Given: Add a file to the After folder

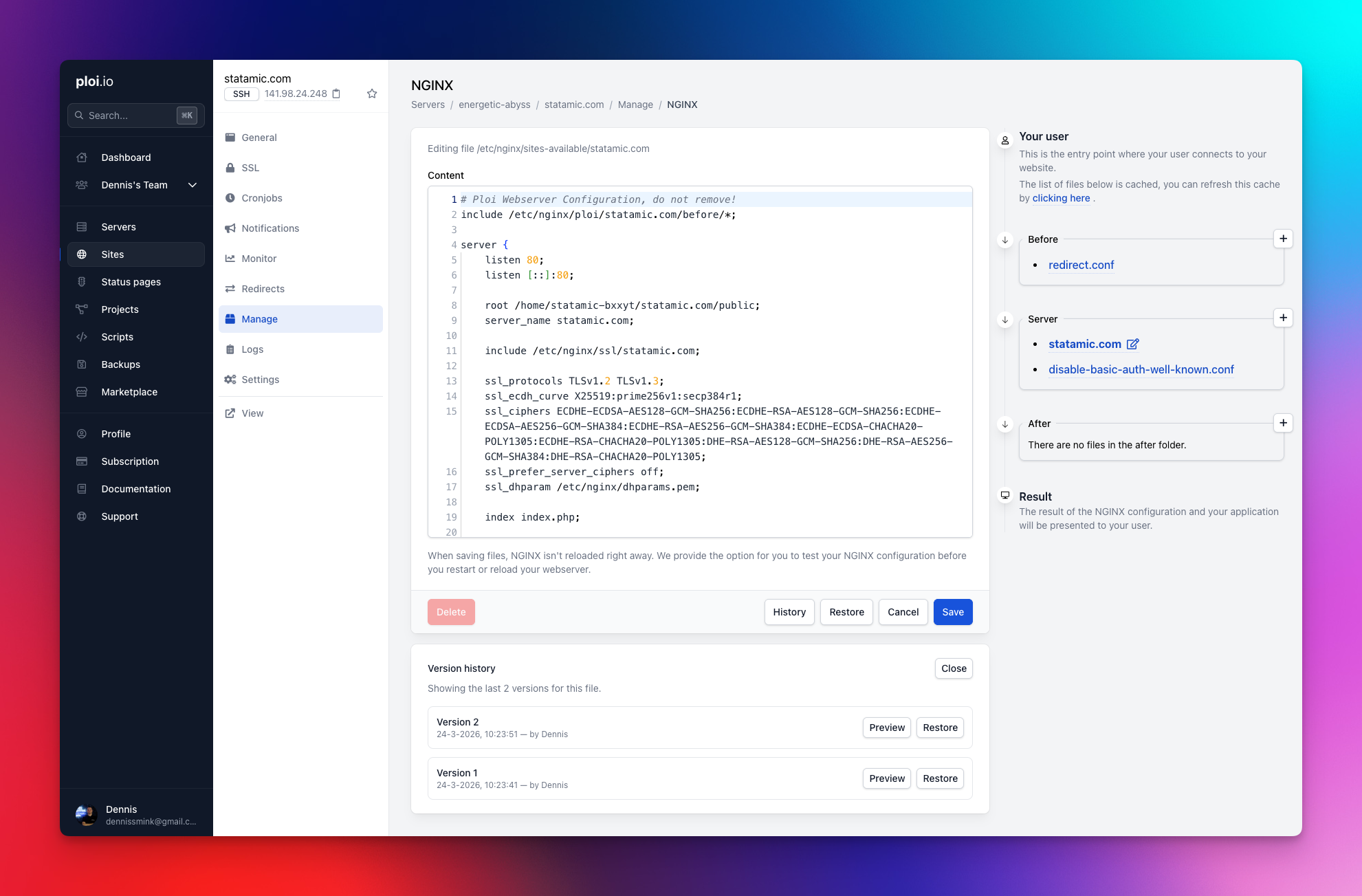Looking at the screenshot, I should pyautogui.click(x=1283, y=423).
